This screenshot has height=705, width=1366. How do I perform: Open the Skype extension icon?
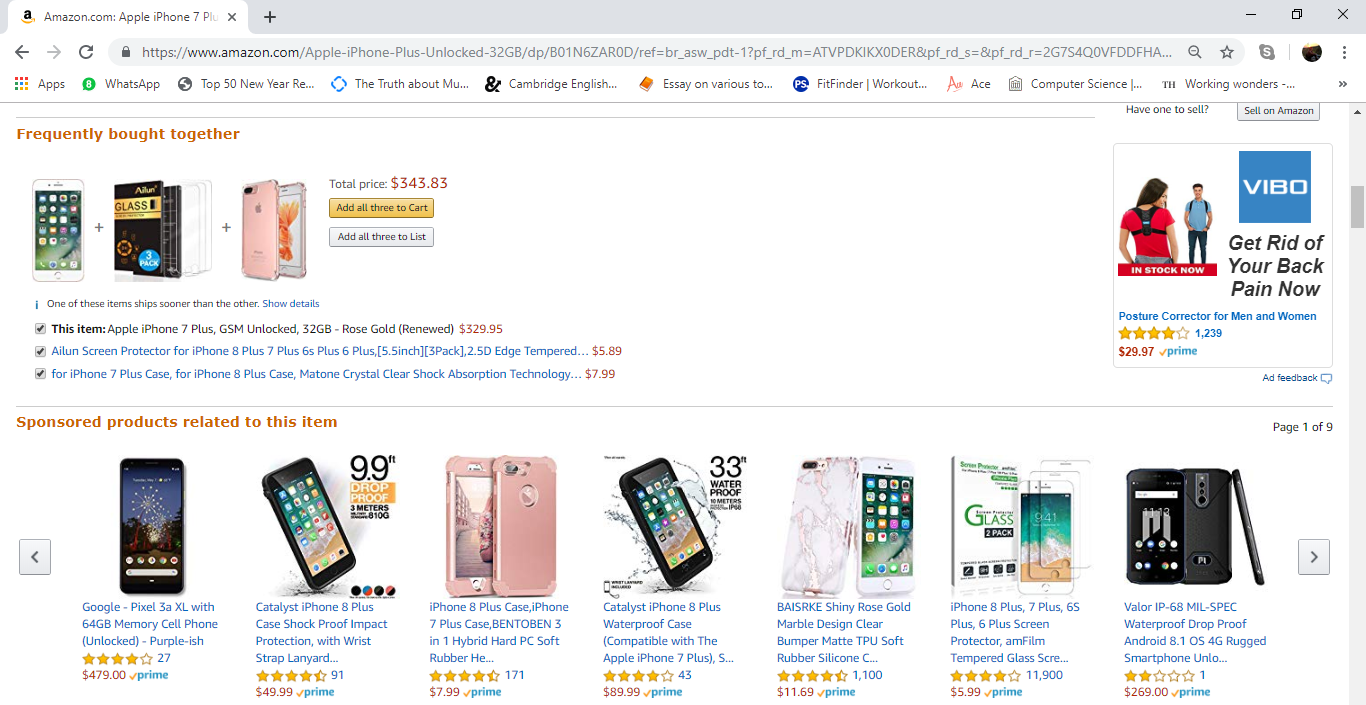(x=1267, y=52)
